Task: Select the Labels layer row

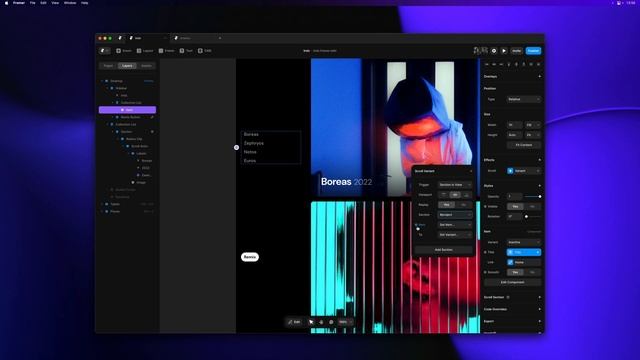Action: (141, 153)
